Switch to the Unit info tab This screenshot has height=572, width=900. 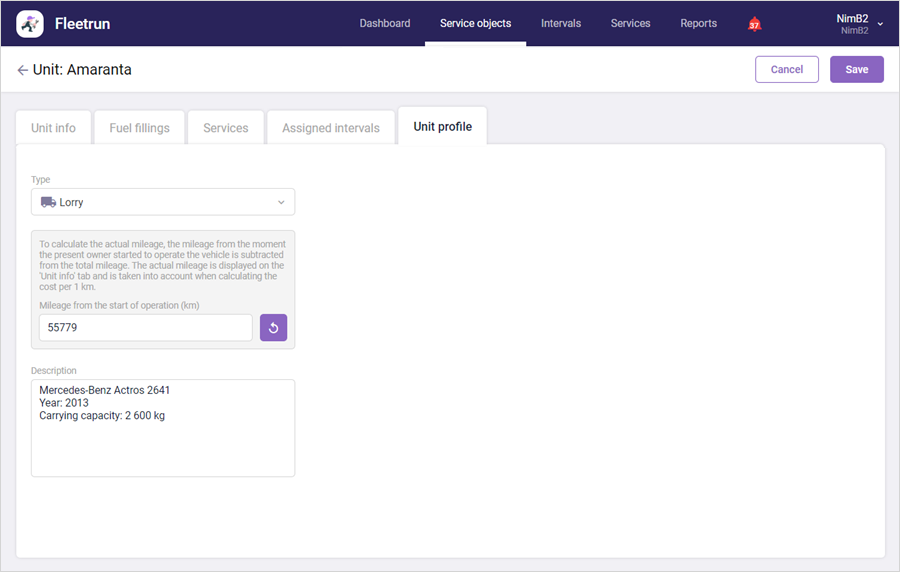point(53,127)
